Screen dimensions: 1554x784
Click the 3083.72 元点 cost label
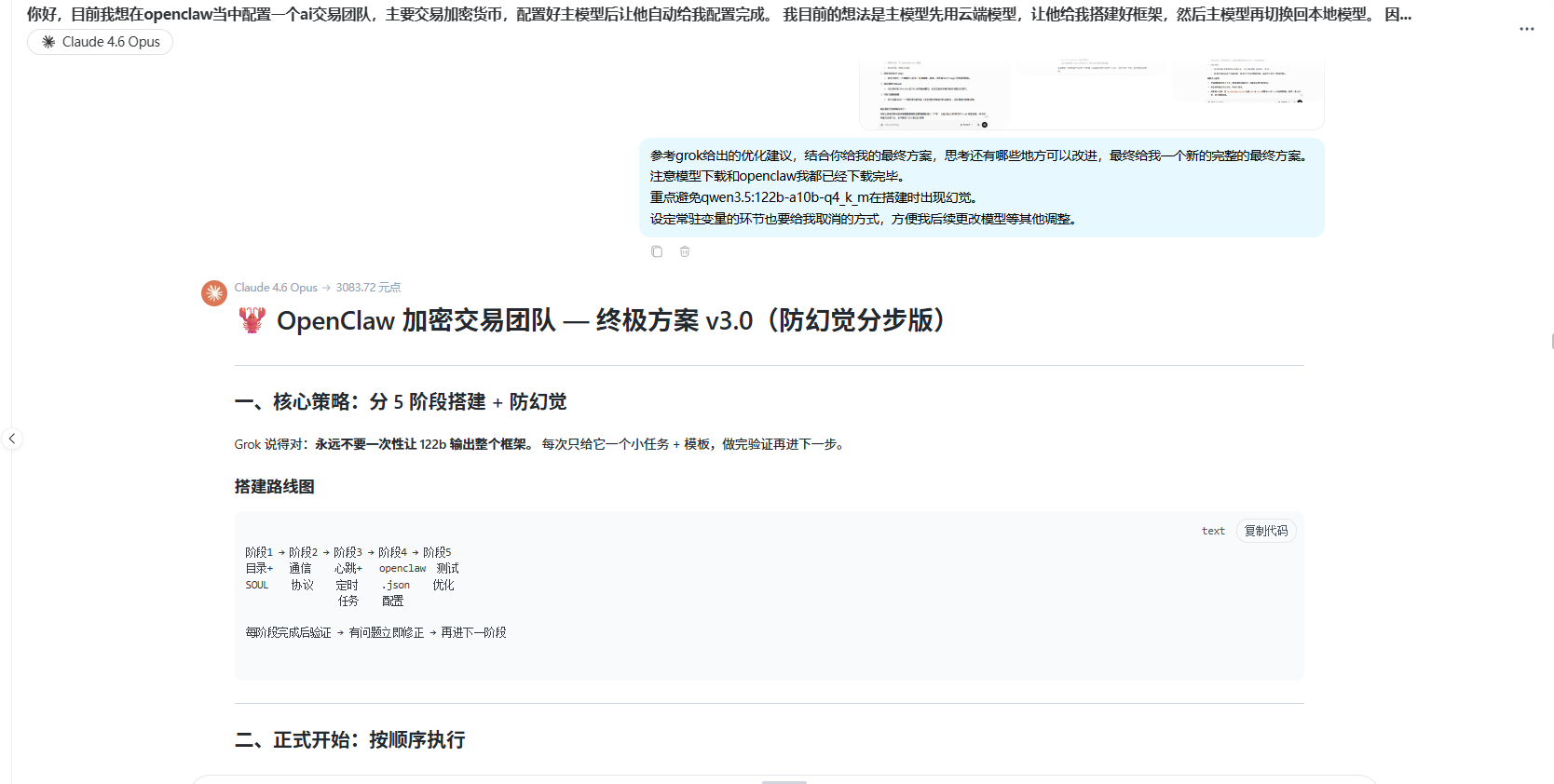(x=368, y=288)
